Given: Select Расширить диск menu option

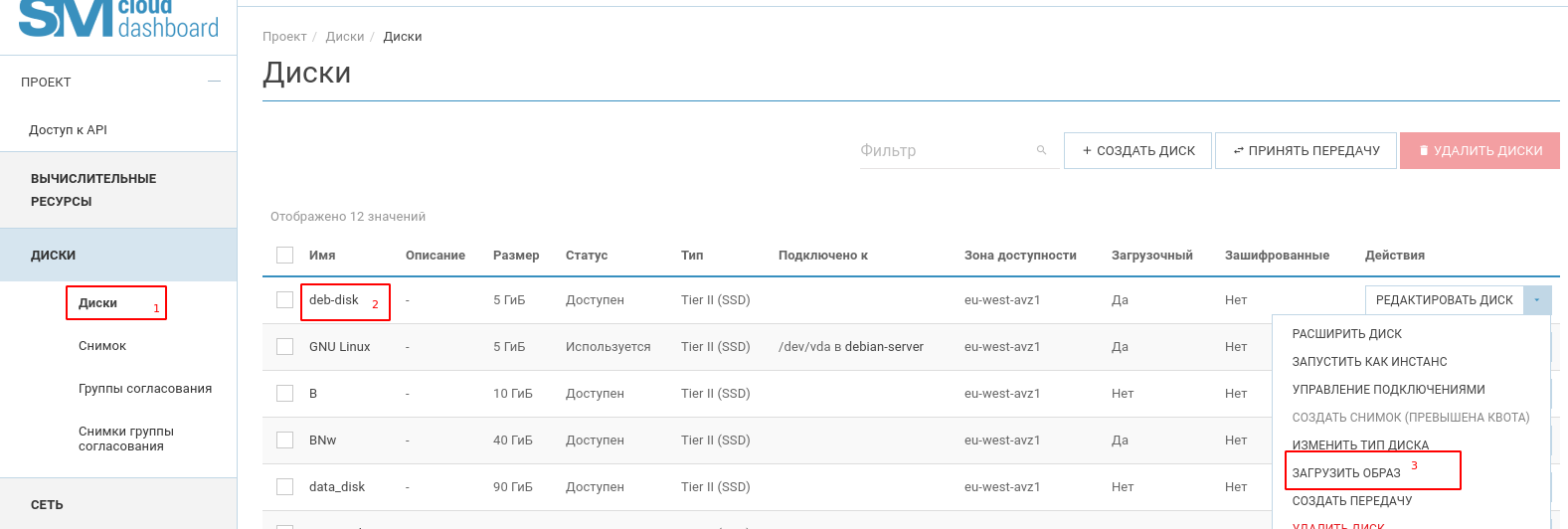Looking at the screenshot, I should (x=1346, y=334).
